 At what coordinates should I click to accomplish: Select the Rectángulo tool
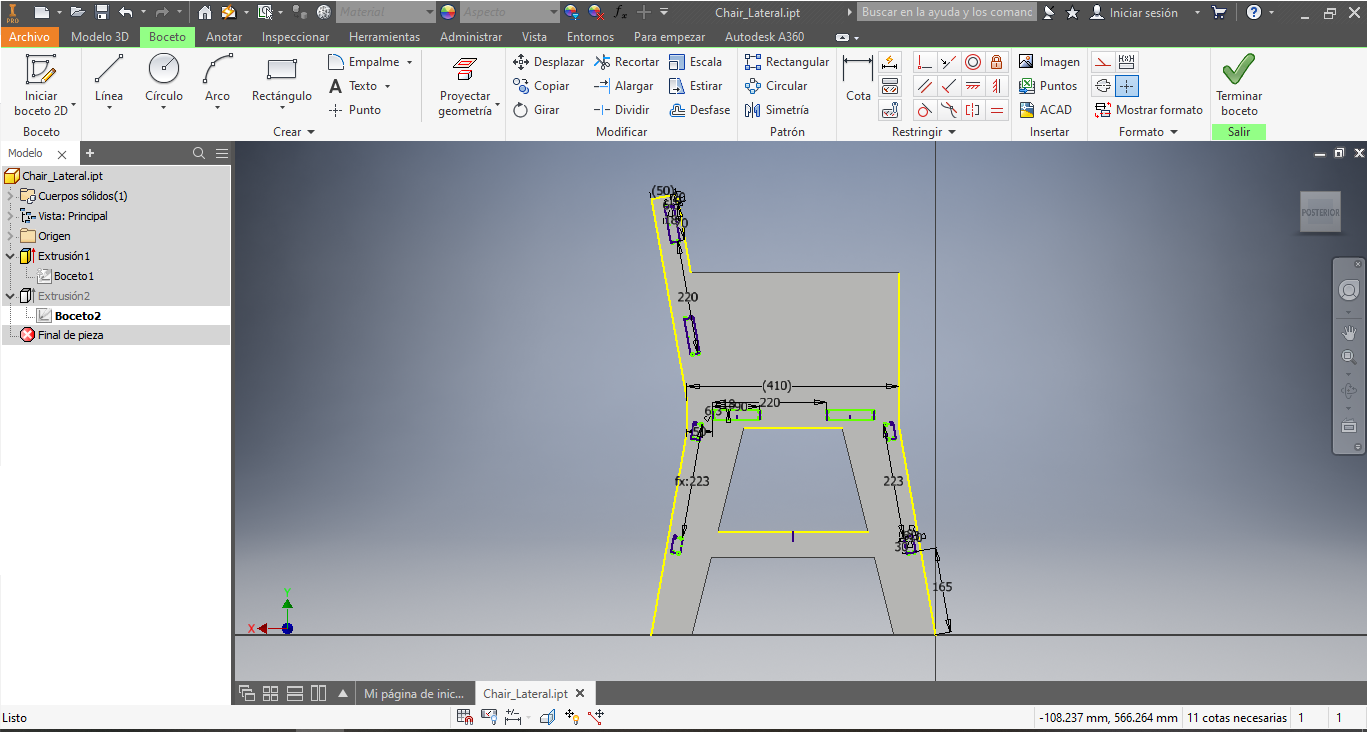coord(282,80)
